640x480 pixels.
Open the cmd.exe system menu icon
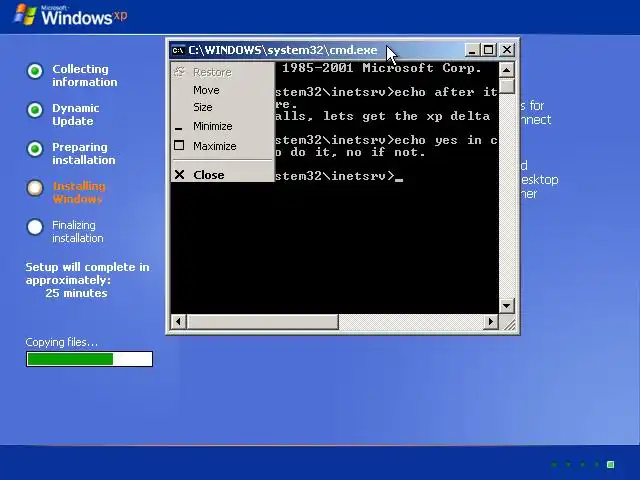[x=178, y=50]
